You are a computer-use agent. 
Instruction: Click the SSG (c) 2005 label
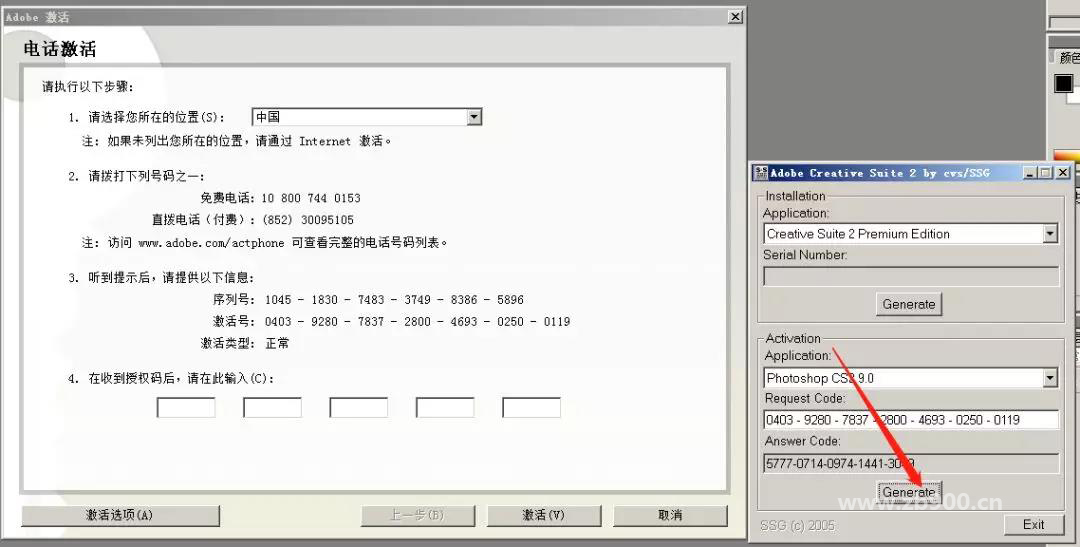click(798, 526)
